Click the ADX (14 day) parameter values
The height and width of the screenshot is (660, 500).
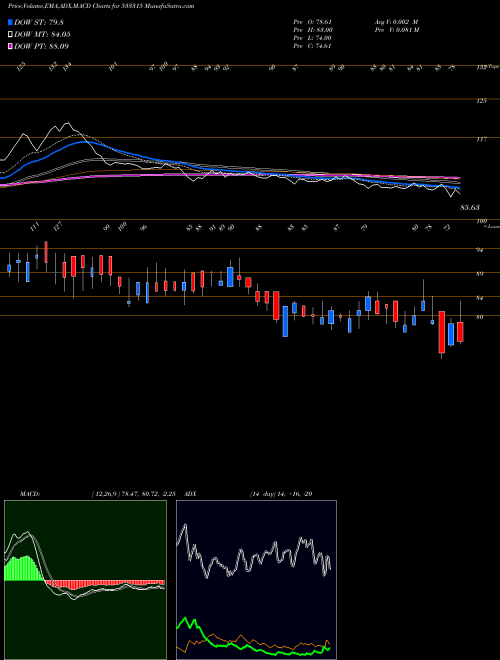(281, 494)
